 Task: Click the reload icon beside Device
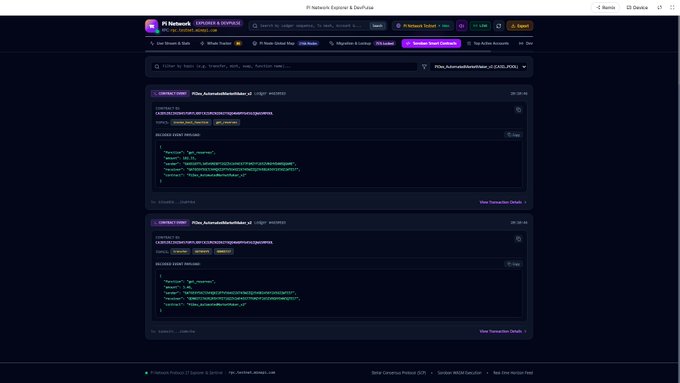pyautogui.click(x=660, y=7)
